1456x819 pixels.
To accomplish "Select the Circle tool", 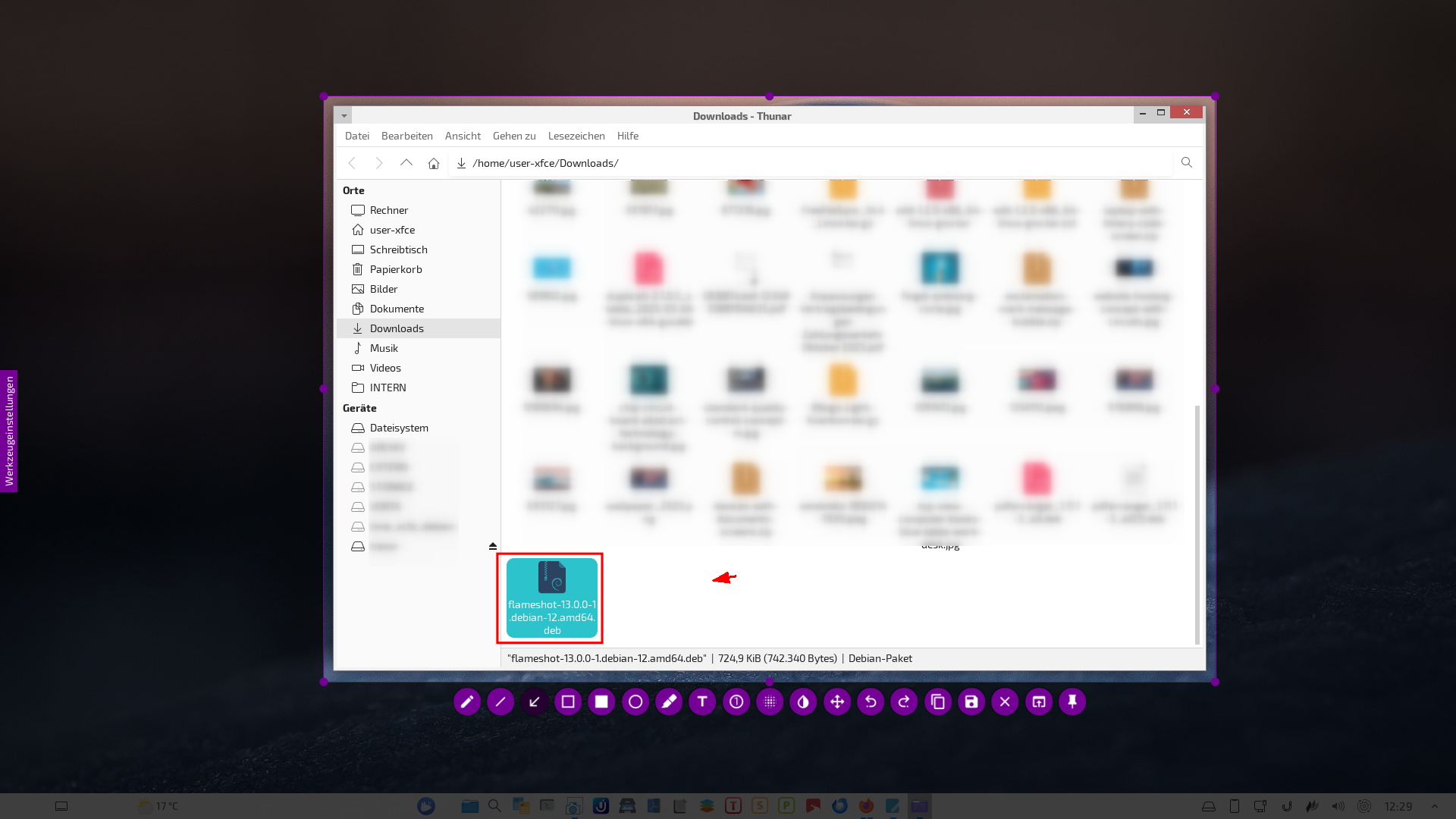I will coord(635,702).
